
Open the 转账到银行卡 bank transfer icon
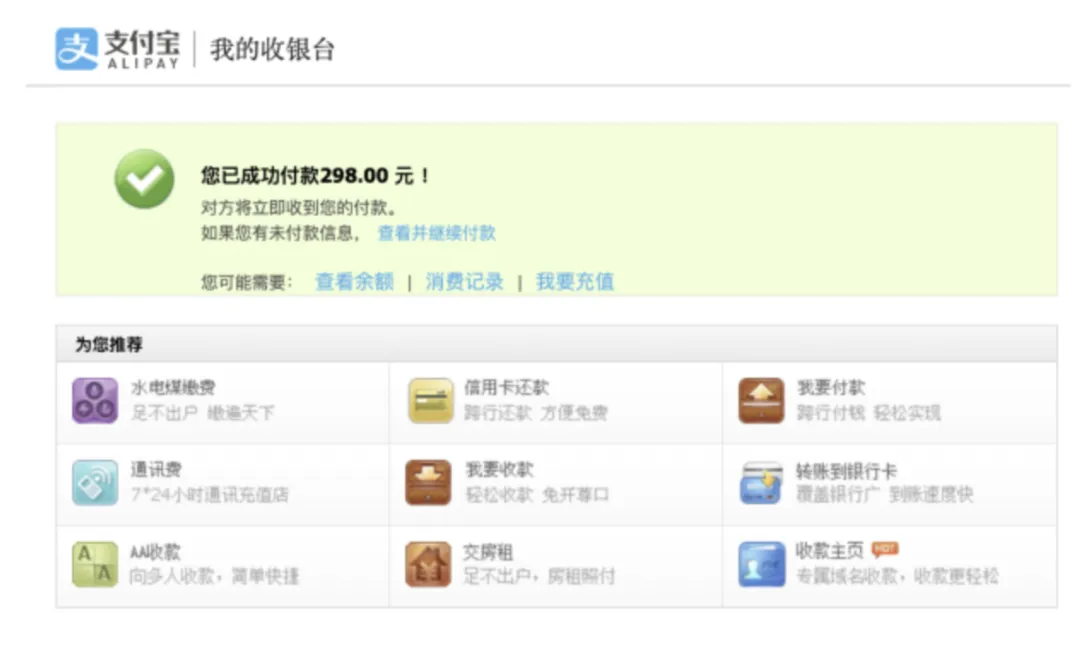pos(762,482)
